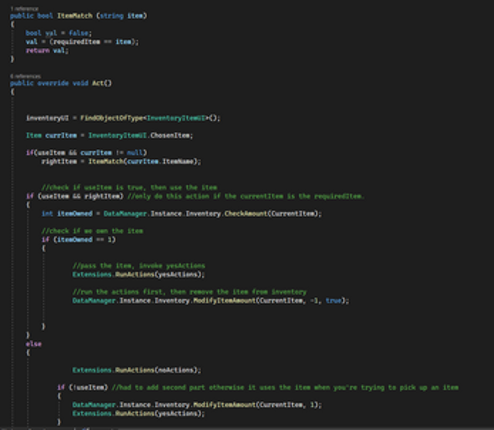Click the last Extensions.RunActions(yesActions) line

click(x=138, y=413)
